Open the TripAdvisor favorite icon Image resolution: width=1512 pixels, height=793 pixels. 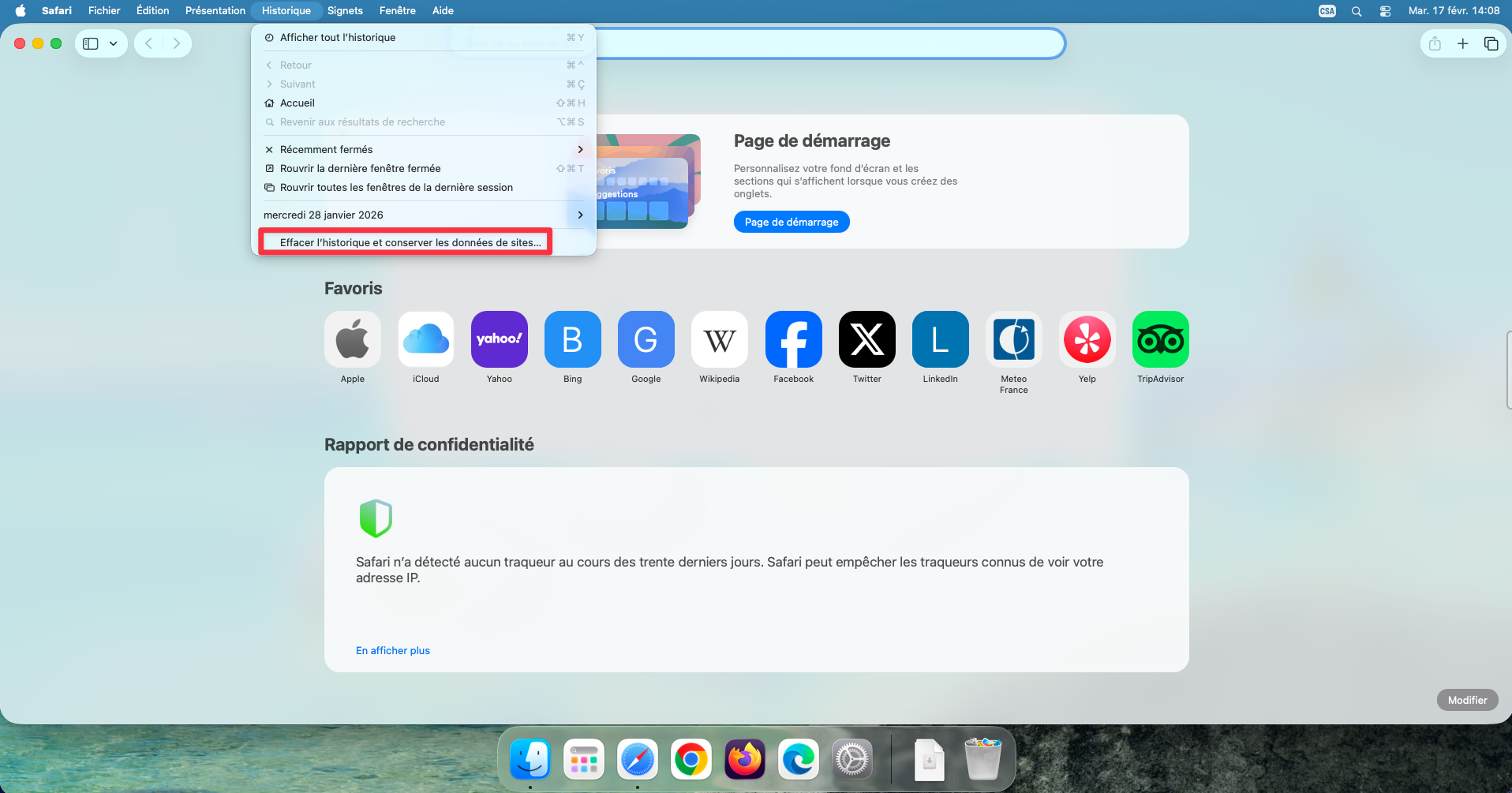(1161, 339)
